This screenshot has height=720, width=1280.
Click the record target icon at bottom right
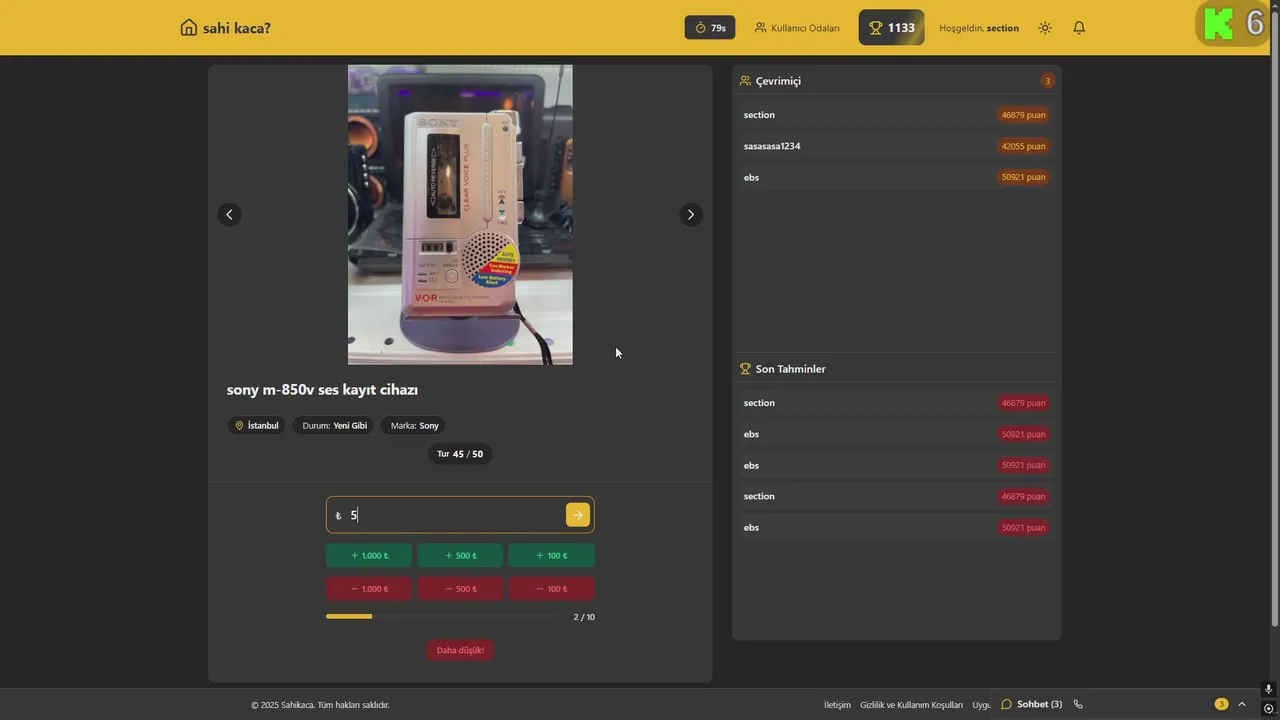[1268, 708]
